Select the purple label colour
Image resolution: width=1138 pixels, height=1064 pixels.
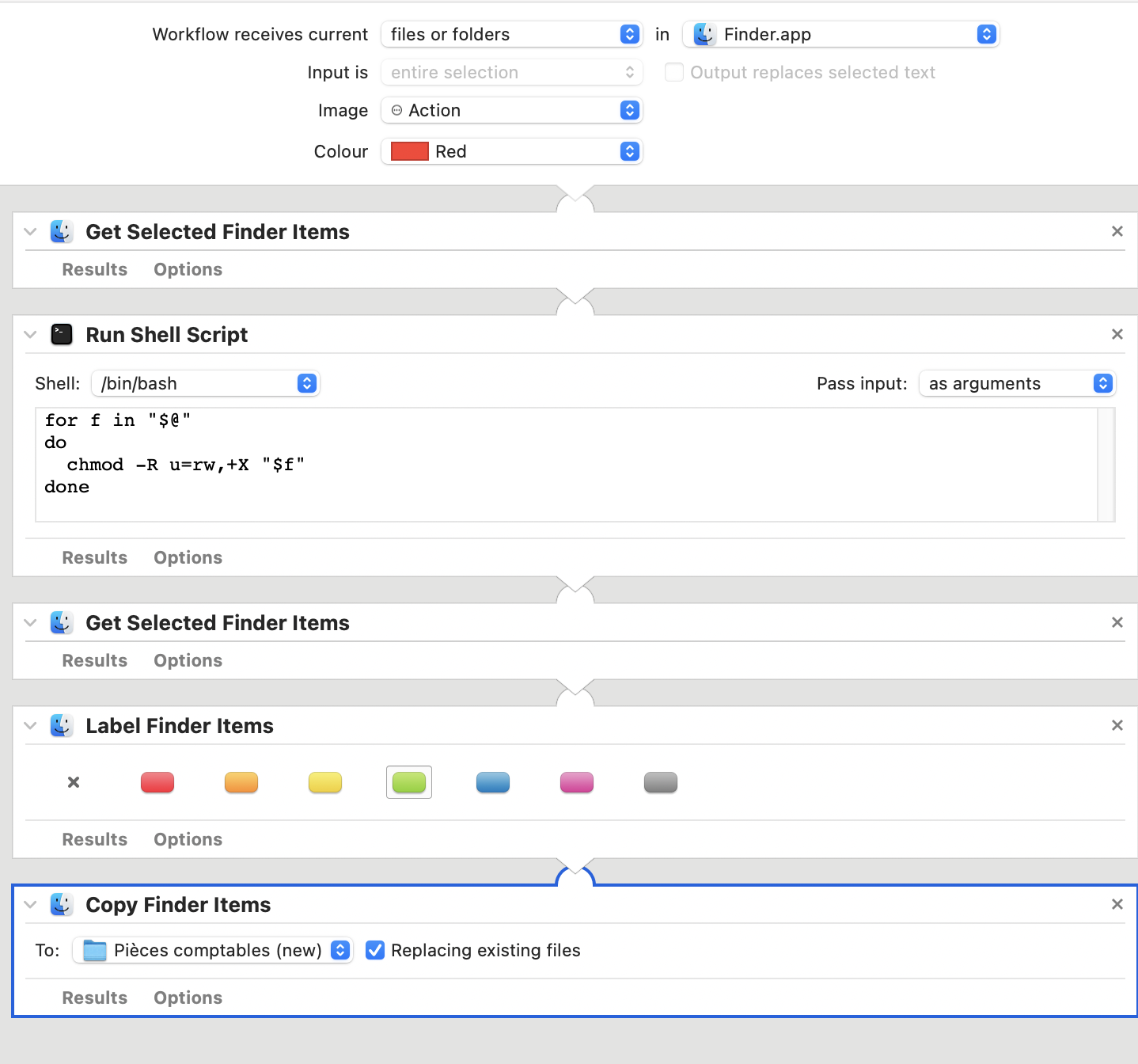(577, 782)
